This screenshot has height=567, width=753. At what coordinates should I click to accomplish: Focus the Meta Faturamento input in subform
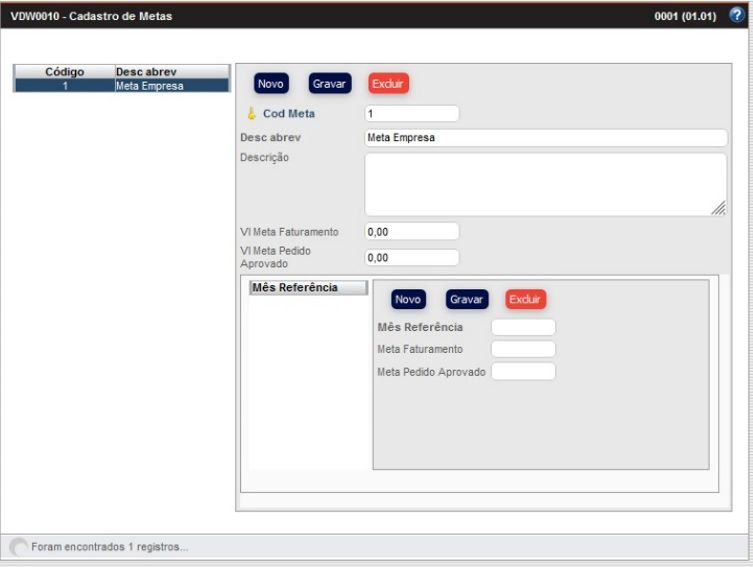point(523,349)
